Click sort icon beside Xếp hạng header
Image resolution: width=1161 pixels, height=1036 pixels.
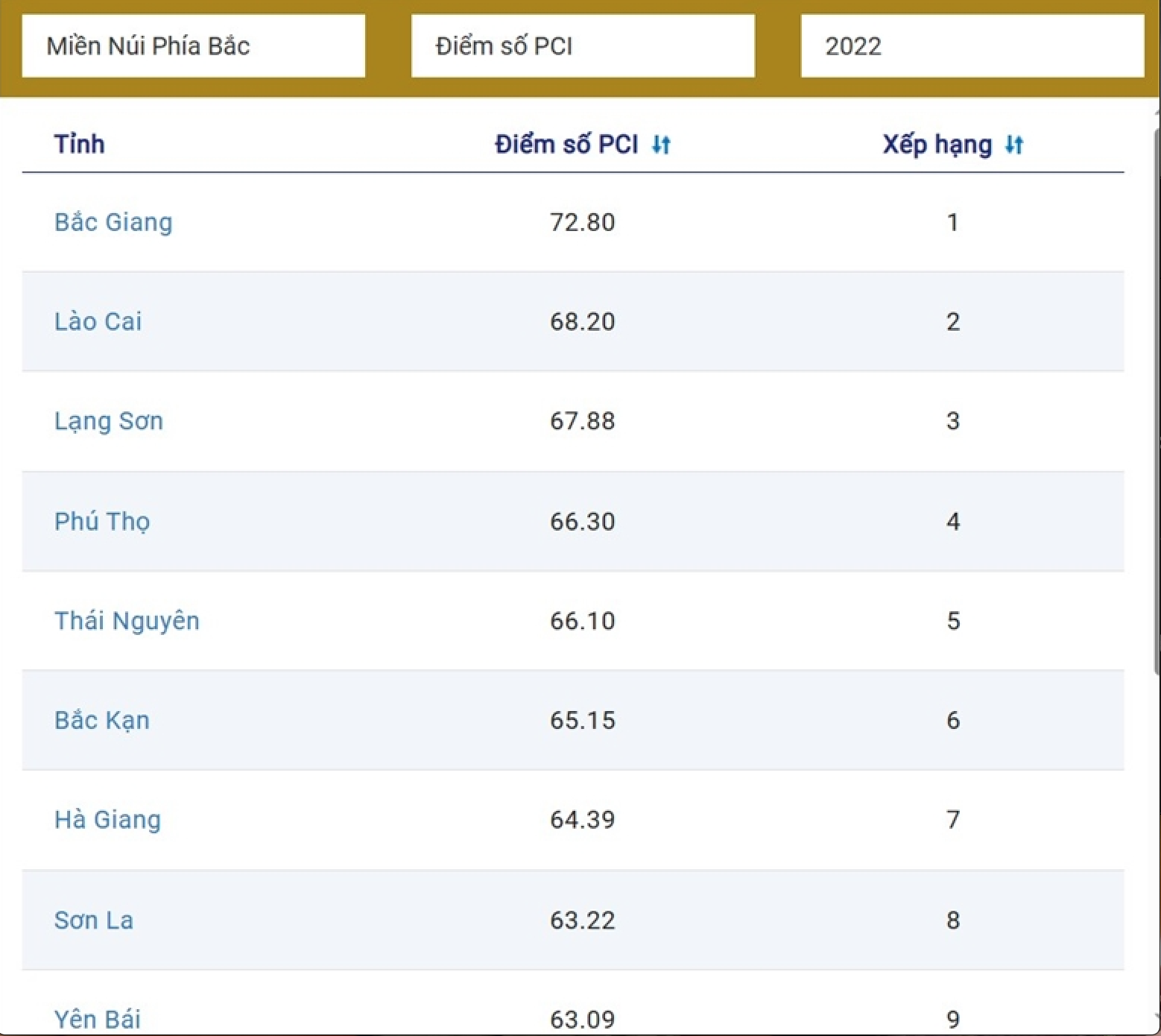coord(1014,145)
